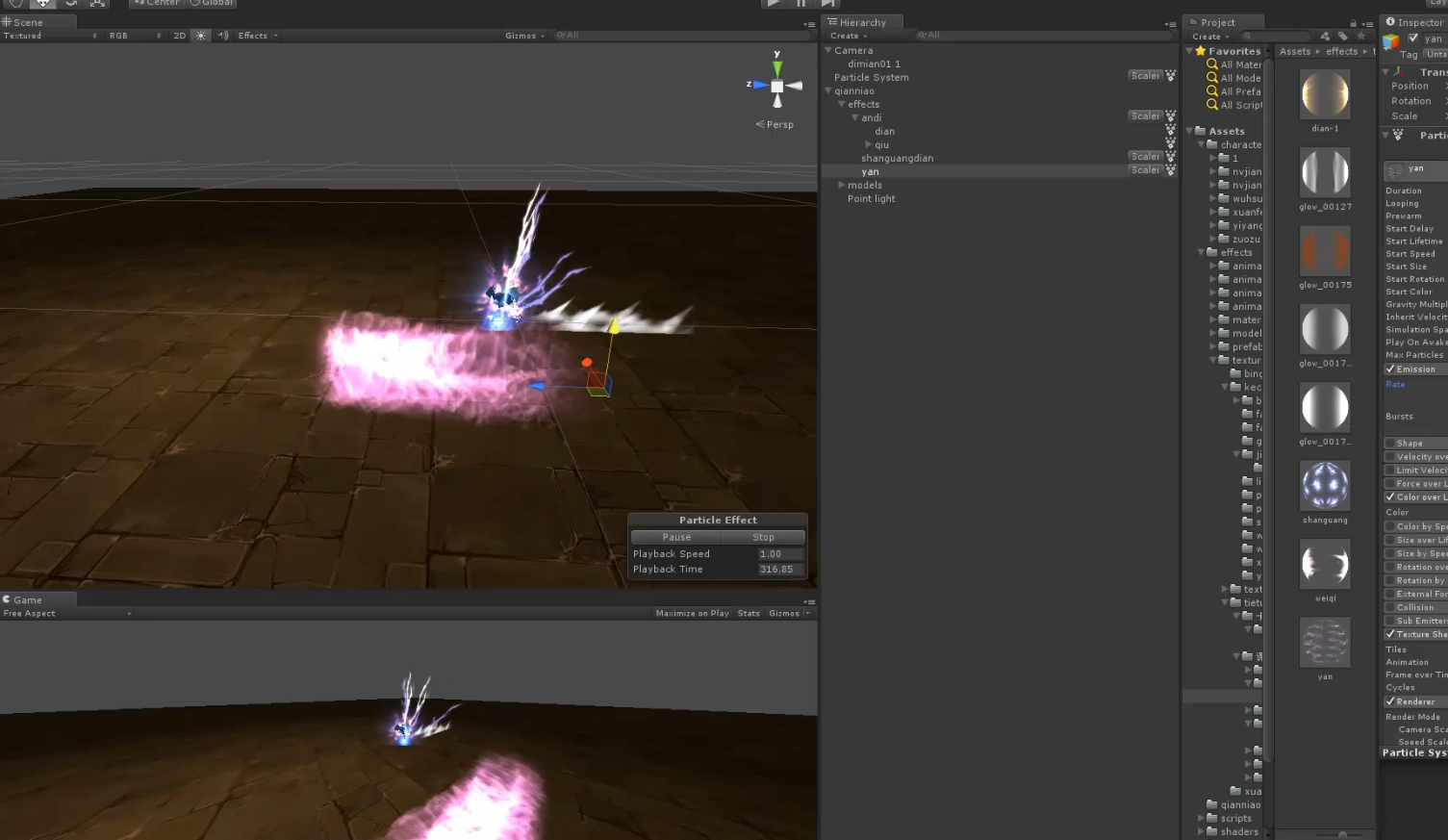Expand the scripts folder in Project
The height and width of the screenshot is (840, 1448).
pos(1201,818)
